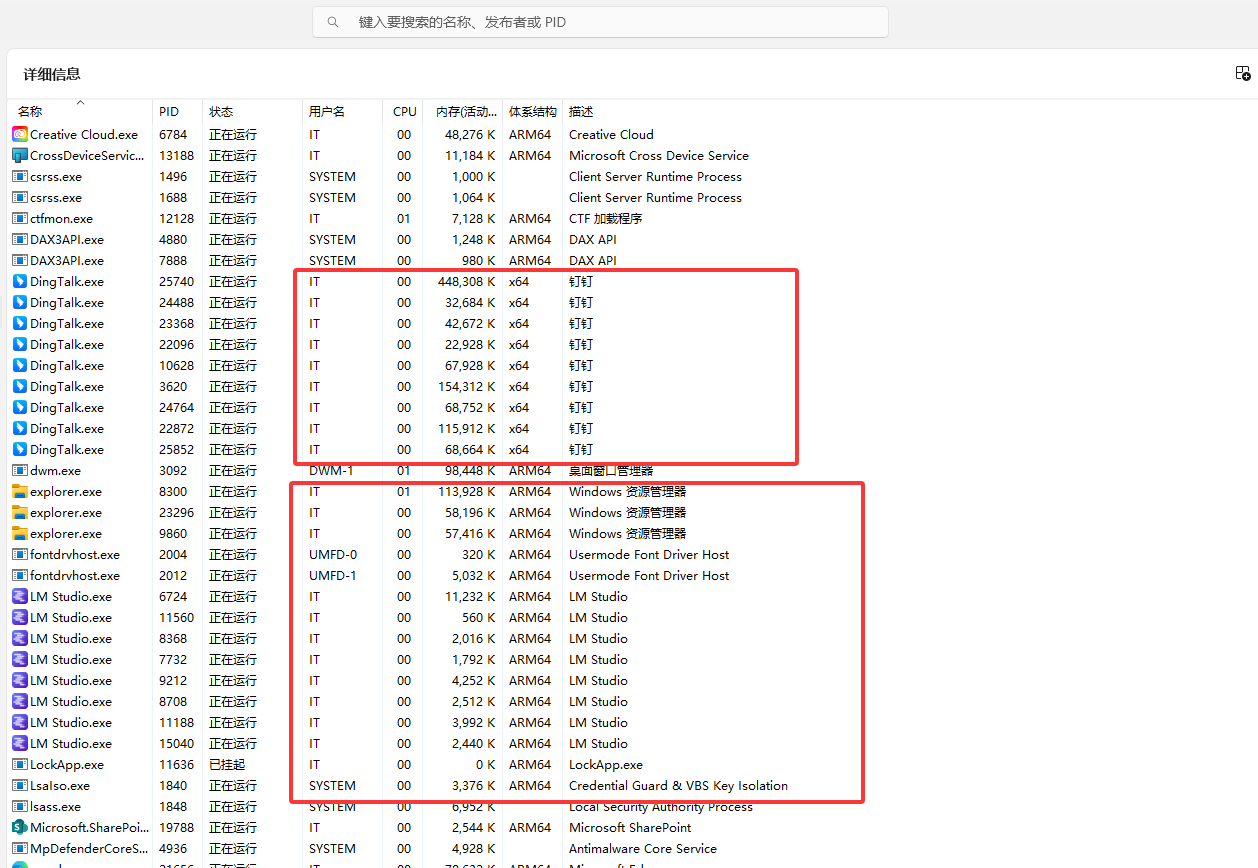Click the 已挂起 status of LockApp.exe
Screen dimensions: 1258x868
[x=227, y=764]
